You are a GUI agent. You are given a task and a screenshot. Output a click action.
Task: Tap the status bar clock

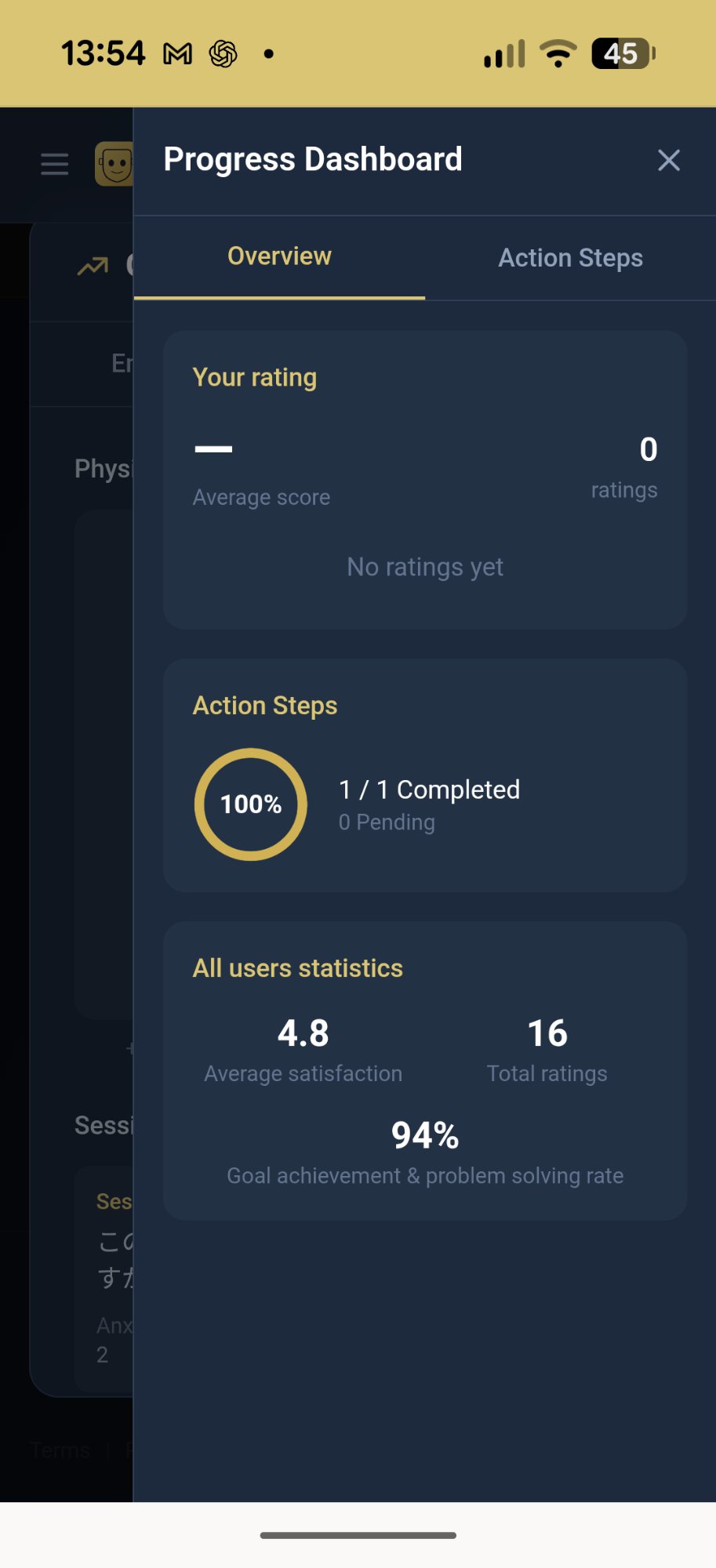(103, 54)
